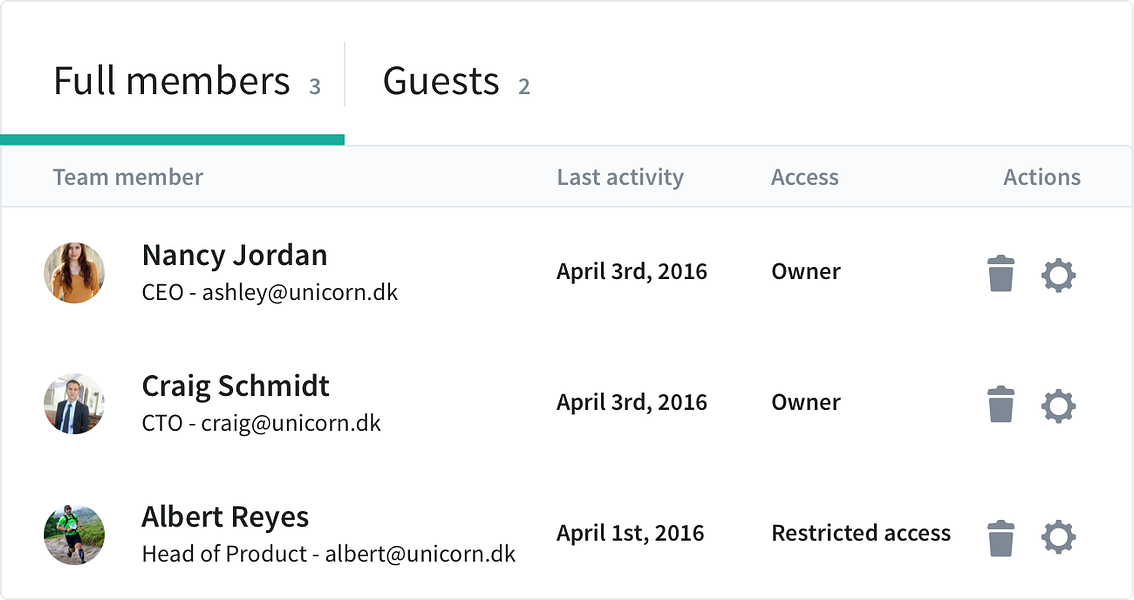Click the April 1st, 2016 date
Viewport: 1134px width, 600px height.
630,533
